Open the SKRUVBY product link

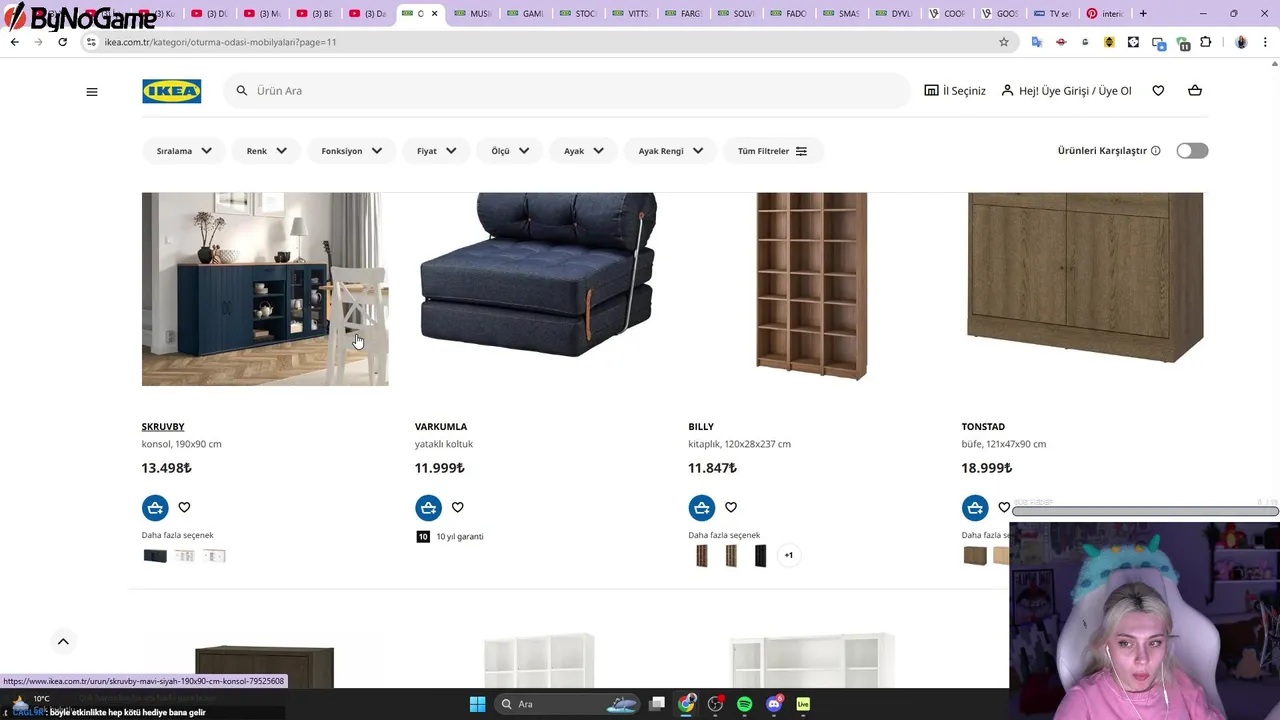point(163,427)
